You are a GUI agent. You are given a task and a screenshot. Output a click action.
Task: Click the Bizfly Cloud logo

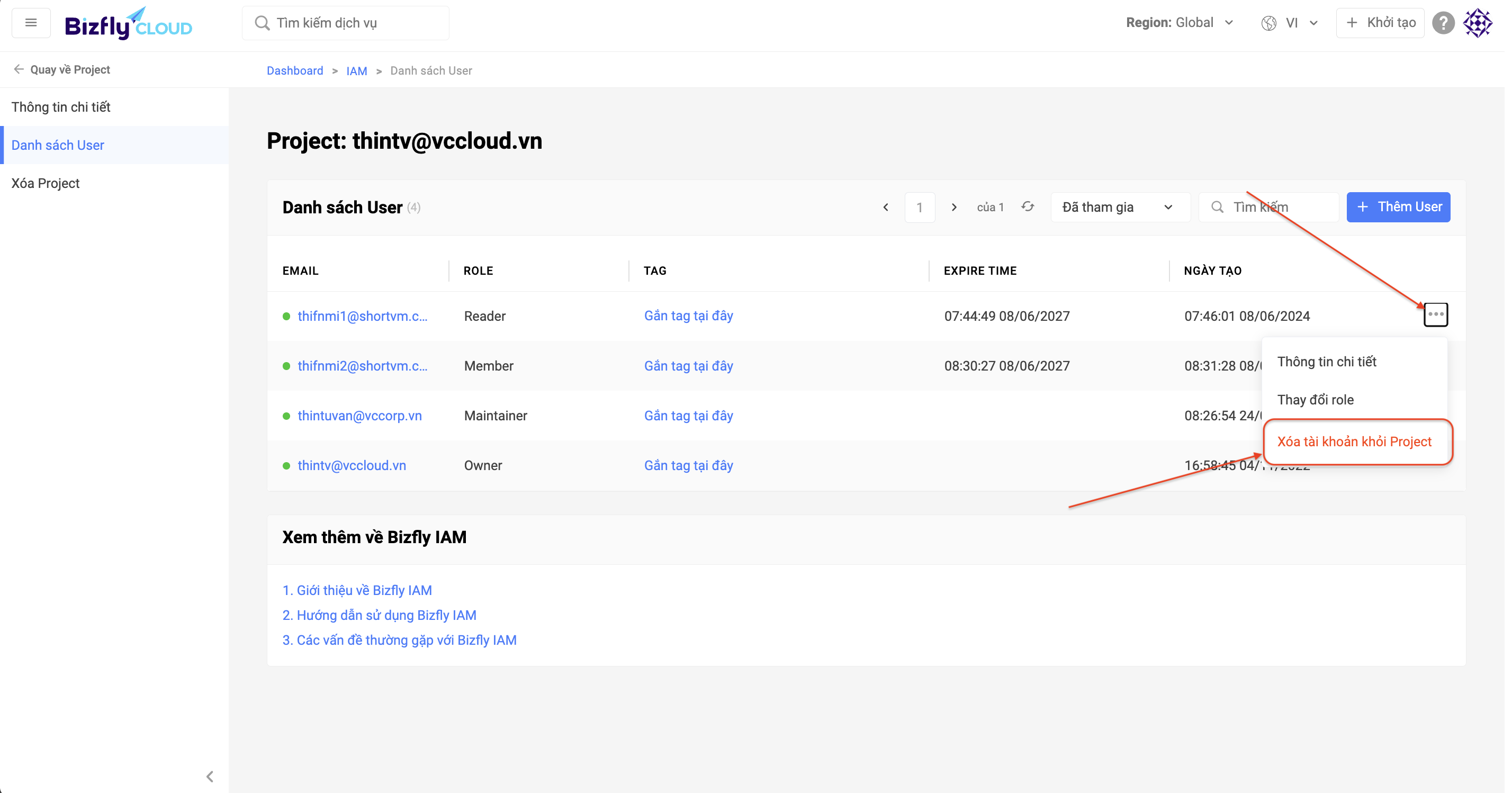coord(129,24)
